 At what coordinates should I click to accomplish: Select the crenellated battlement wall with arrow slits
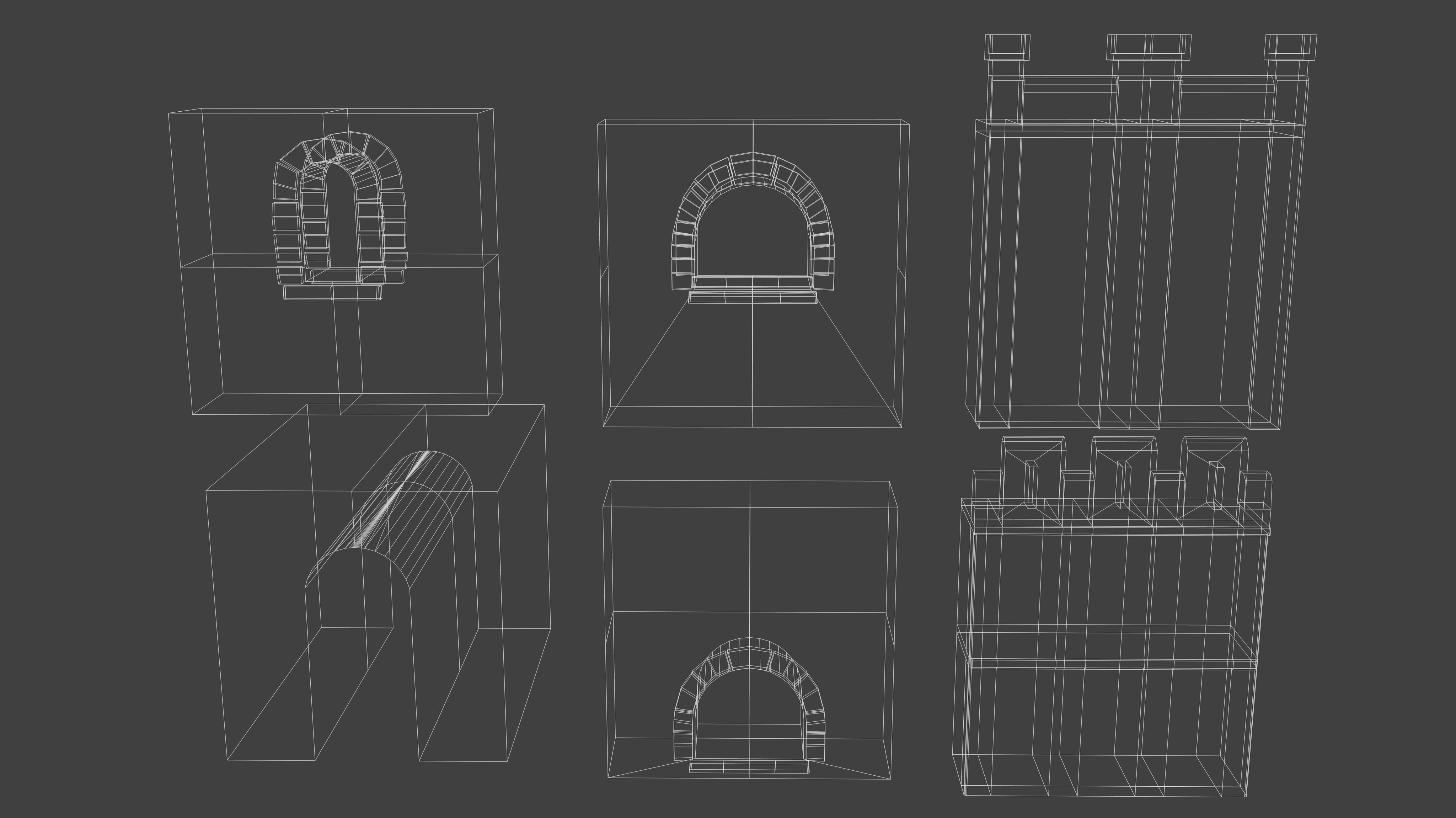coord(1112,616)
